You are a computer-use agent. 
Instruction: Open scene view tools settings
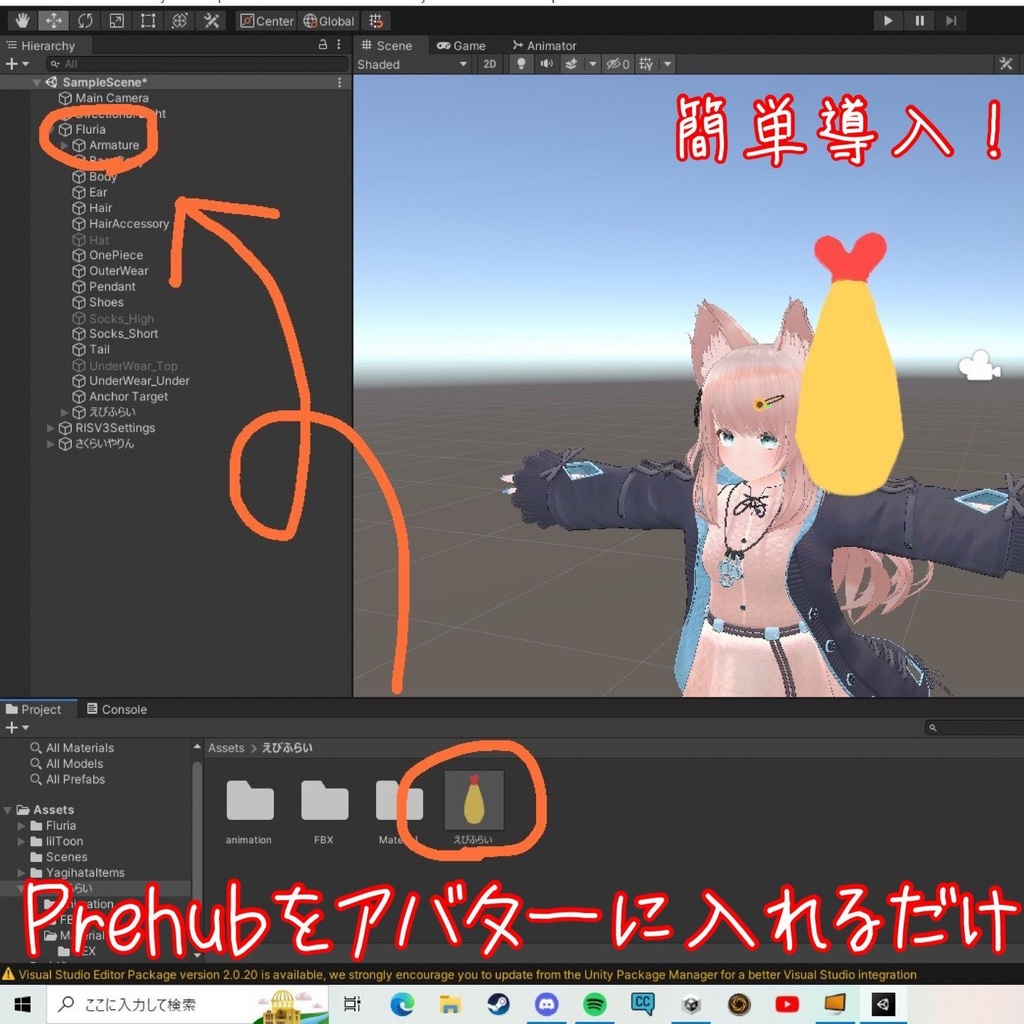(1006, 64)
